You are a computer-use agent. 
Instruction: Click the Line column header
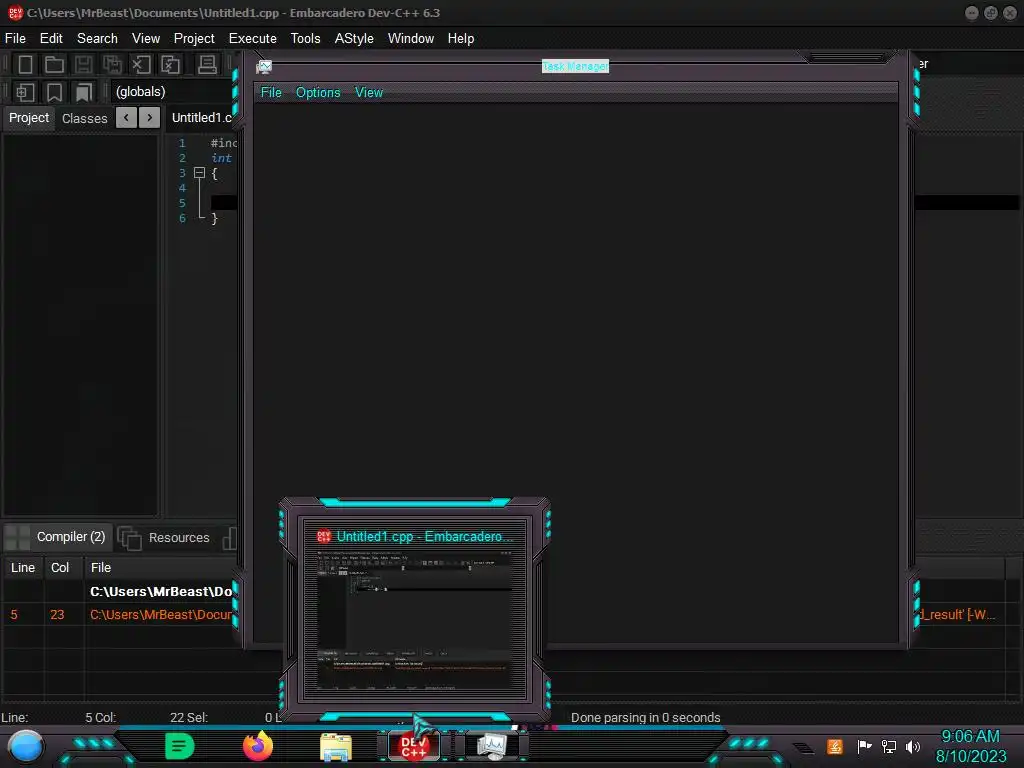(x=23, y=568)
